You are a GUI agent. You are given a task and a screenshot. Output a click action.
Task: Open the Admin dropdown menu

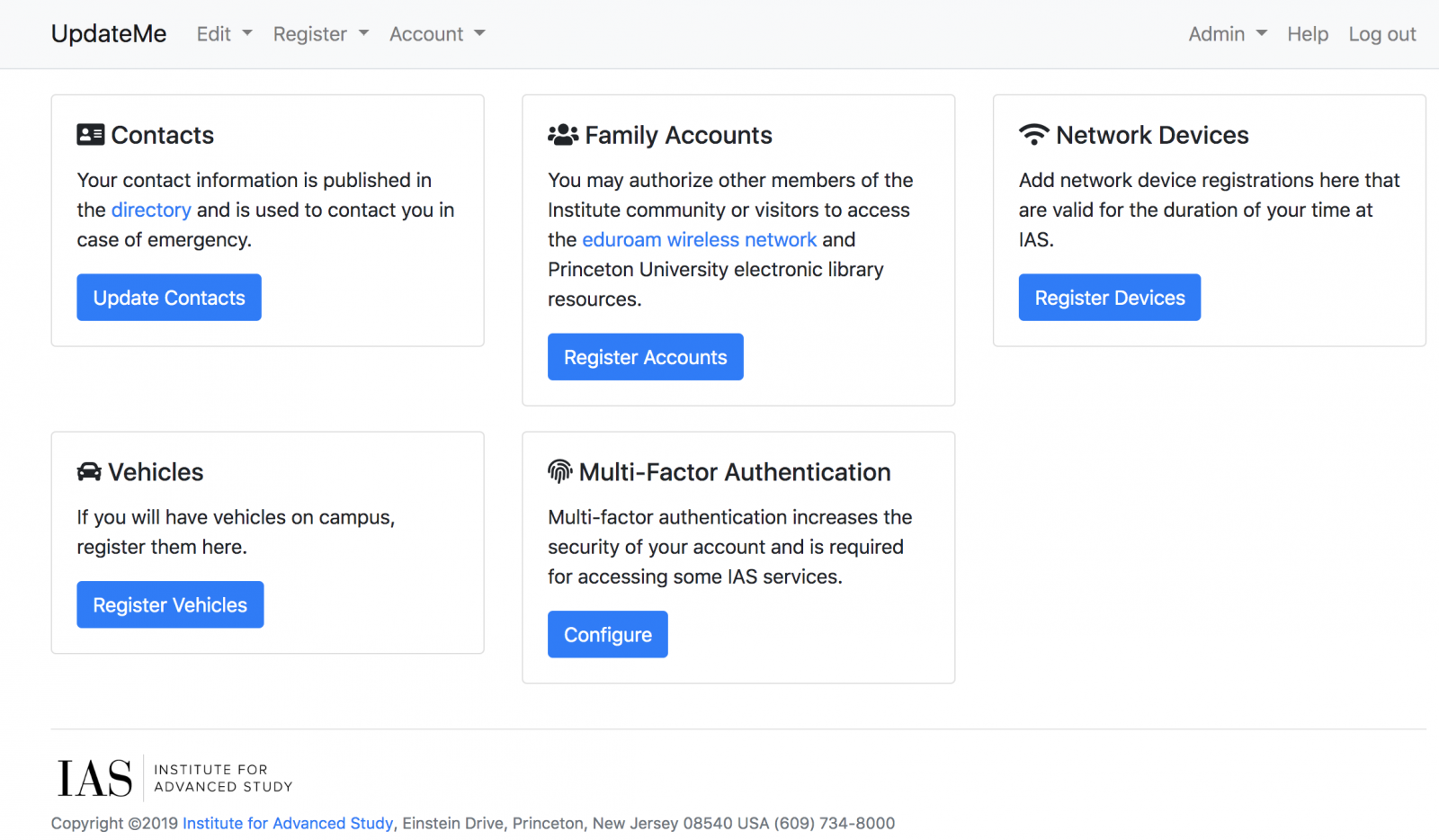(1227, 34)
